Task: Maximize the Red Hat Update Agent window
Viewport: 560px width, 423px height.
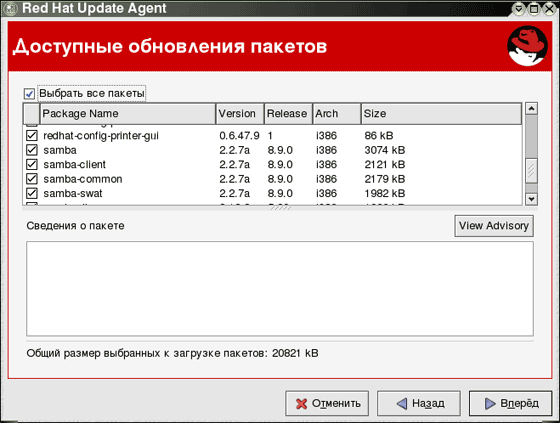Action: click(534, 9)
